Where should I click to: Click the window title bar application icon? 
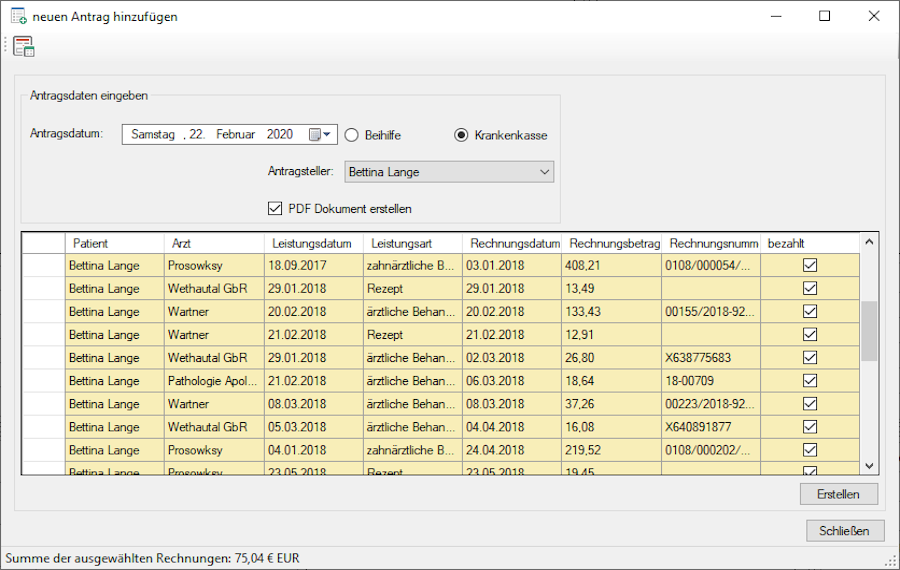(18, 16)
